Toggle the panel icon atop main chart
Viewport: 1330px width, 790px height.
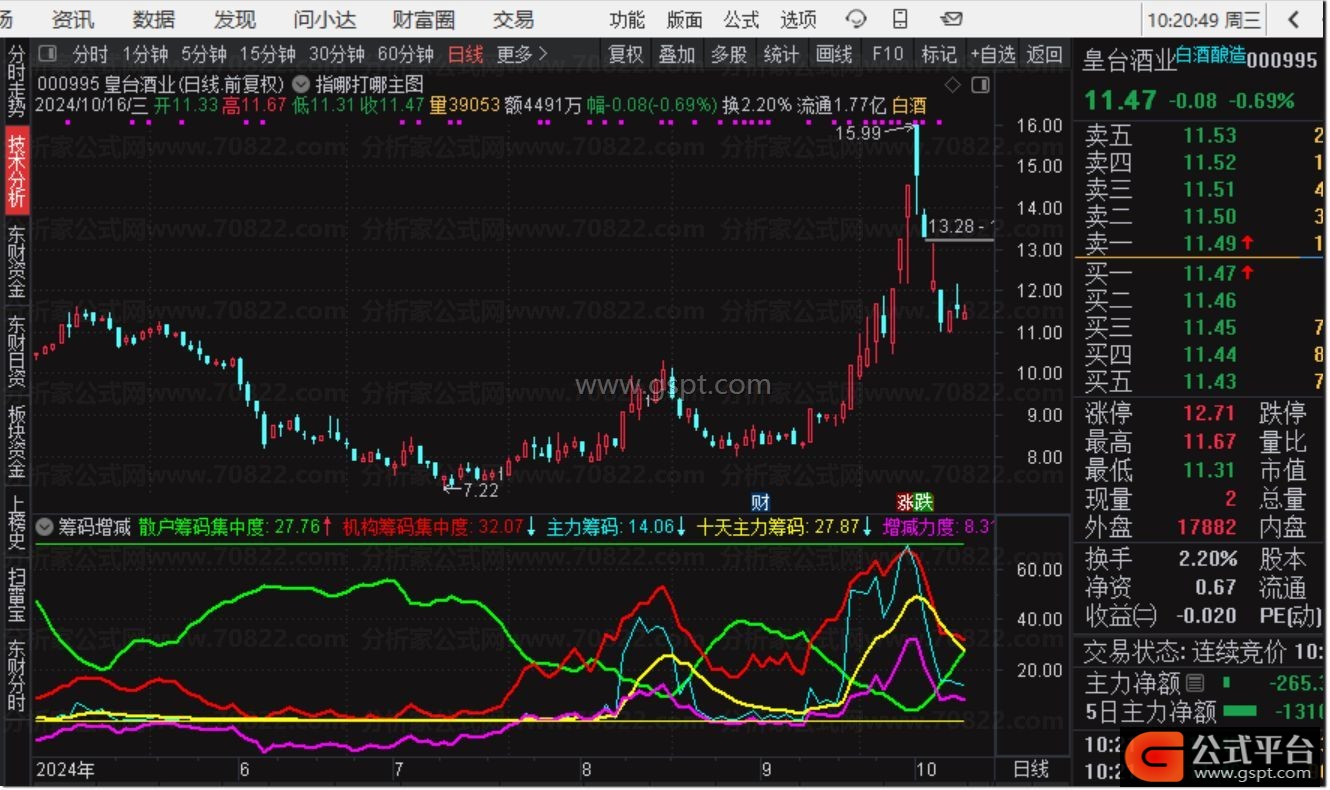point(979,84)
